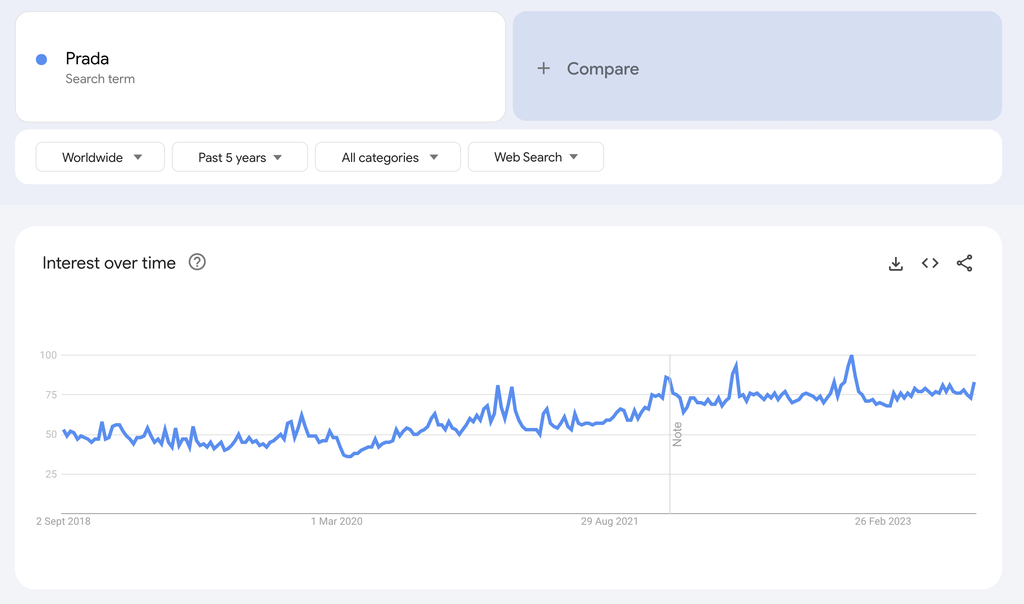Open the Past 5 years dropdown
The height and width of the screenshot is (604, 1024).
[239, 157]
